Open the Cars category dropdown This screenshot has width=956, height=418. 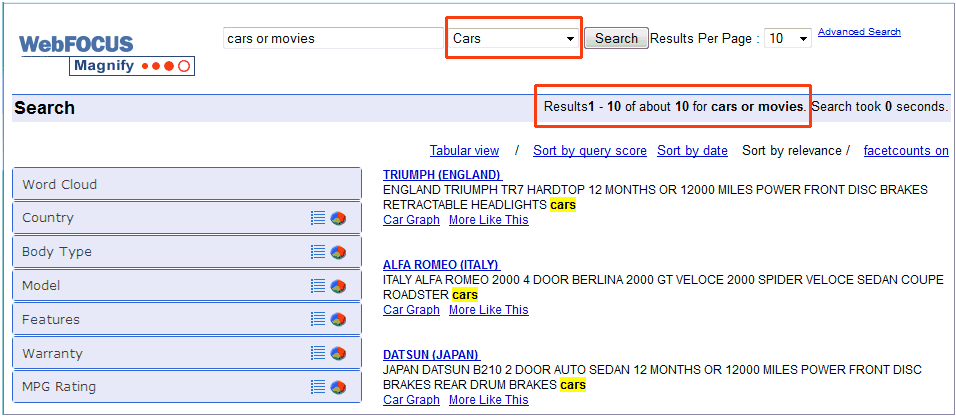click(x=513, y=39)
